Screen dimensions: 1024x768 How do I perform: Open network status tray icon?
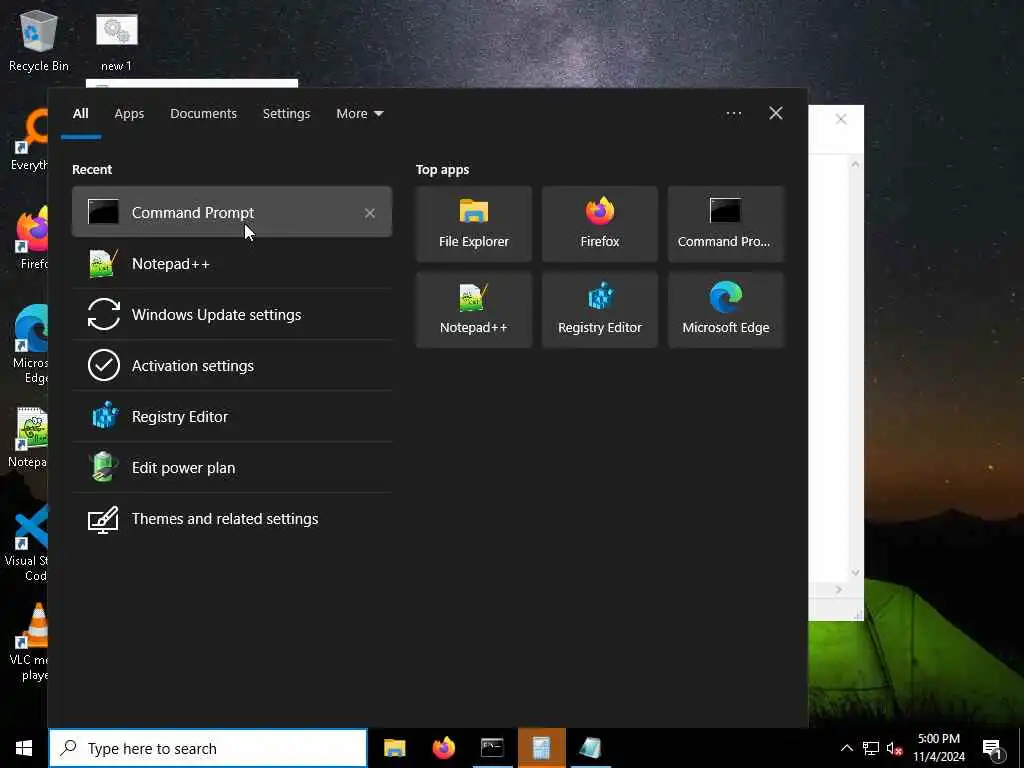pyautogui.click(x=871, y=748)
